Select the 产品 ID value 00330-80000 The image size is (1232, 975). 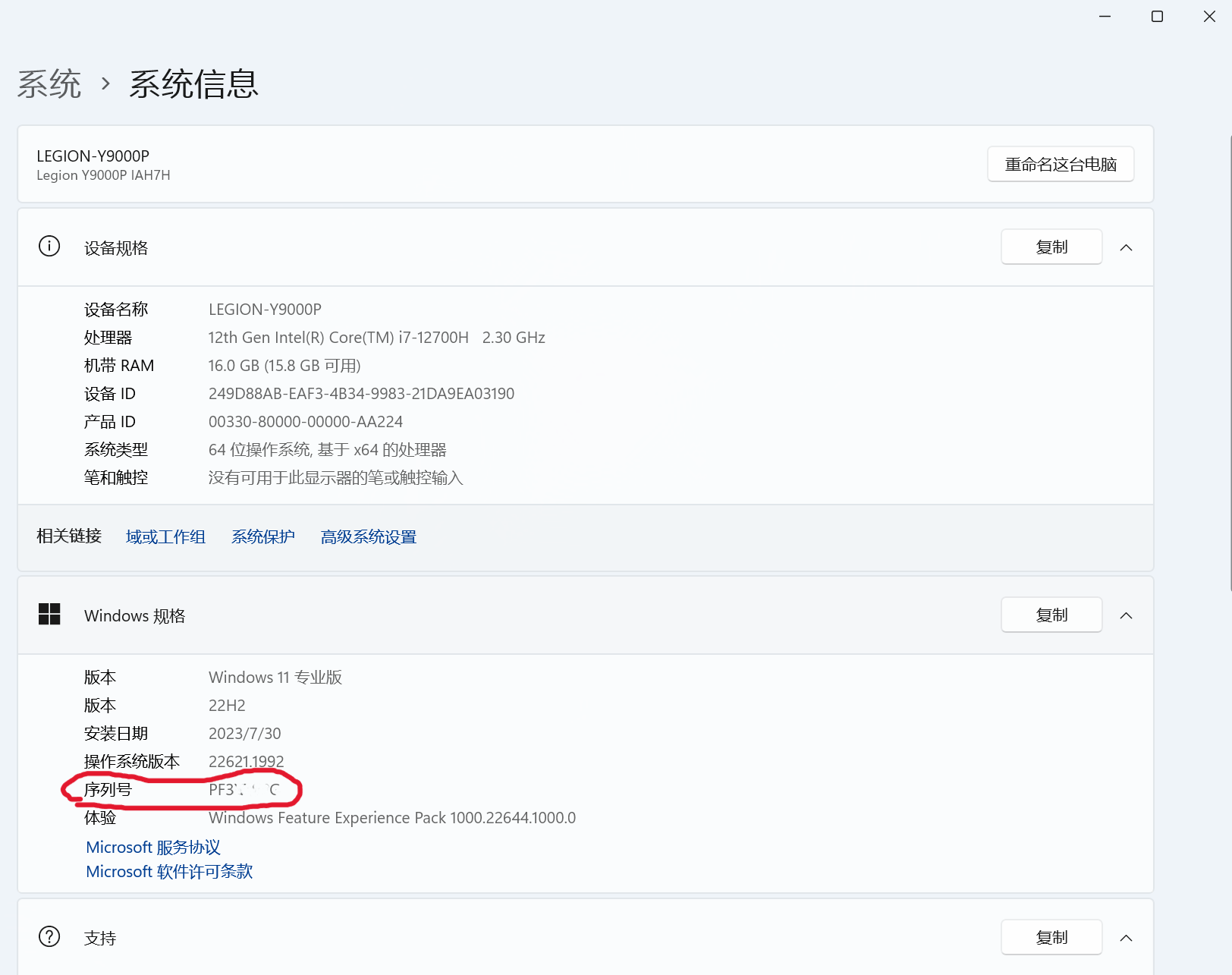306,422
